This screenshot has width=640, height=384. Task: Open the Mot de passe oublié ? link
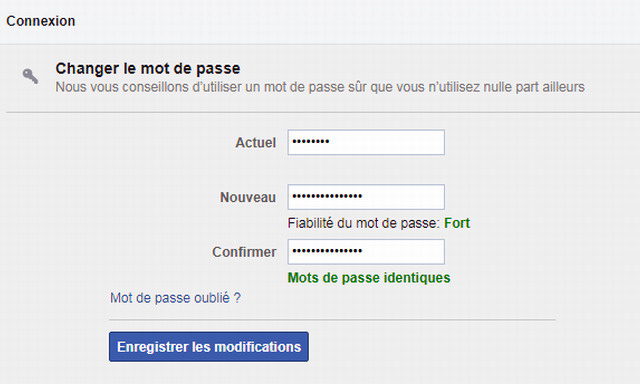[x=176, y=298]
